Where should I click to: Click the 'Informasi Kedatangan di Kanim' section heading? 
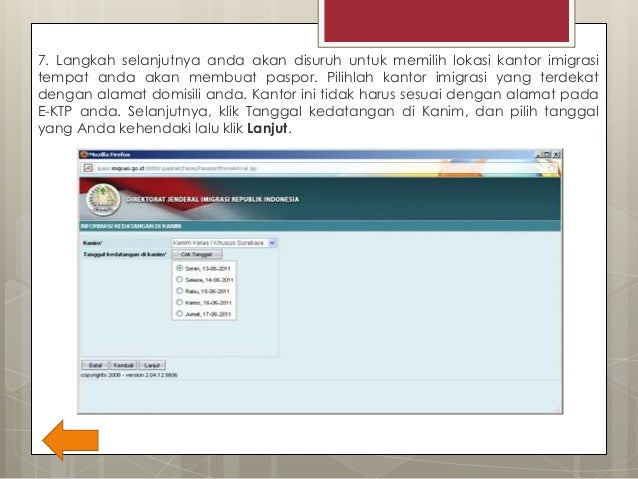(x=131, y=226)
